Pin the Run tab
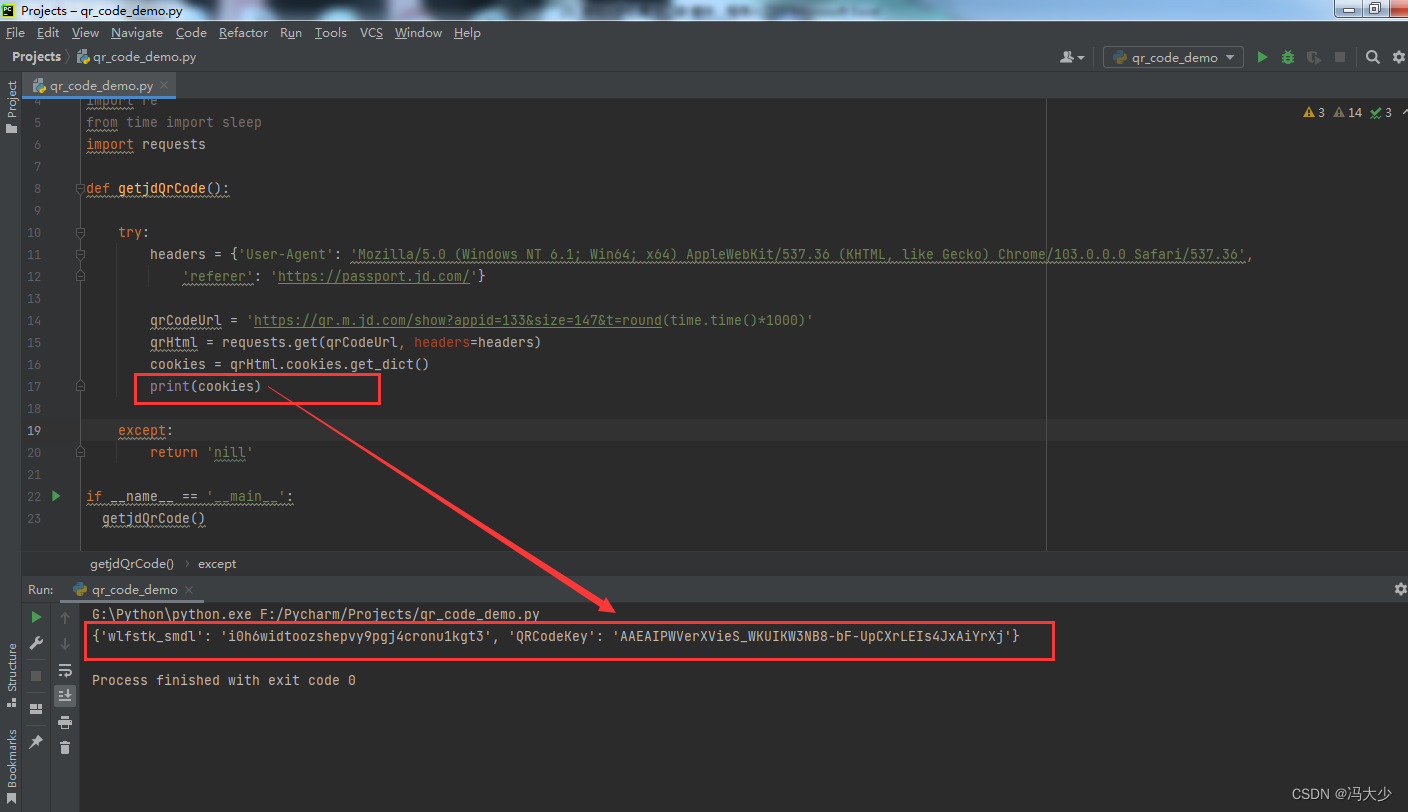Screen dimensions: 1408x812 37,742
